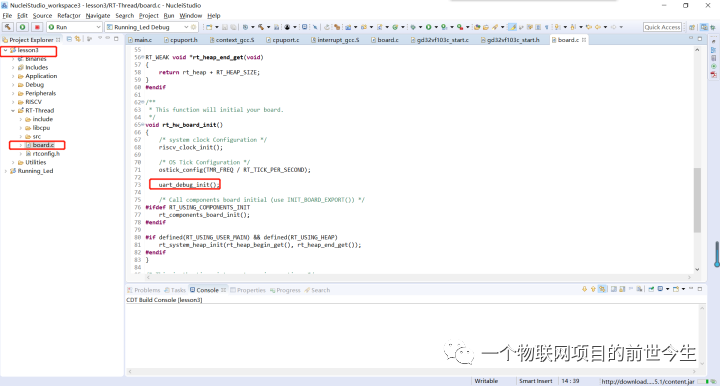Open Project Explorer view menu triangle
720x386 pixels.
tap(100, 39)
